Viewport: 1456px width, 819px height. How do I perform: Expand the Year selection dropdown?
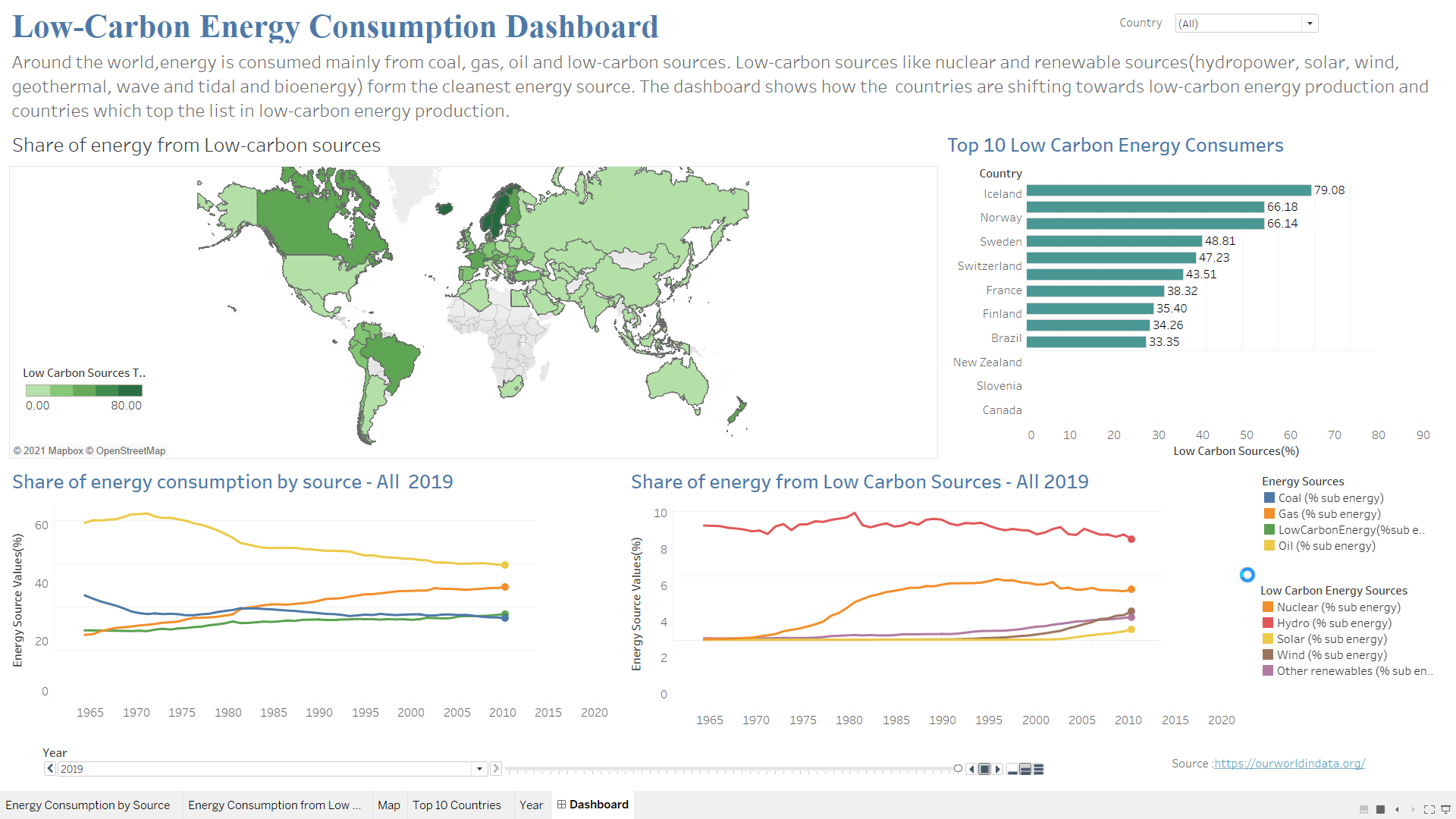click(479, 768)
